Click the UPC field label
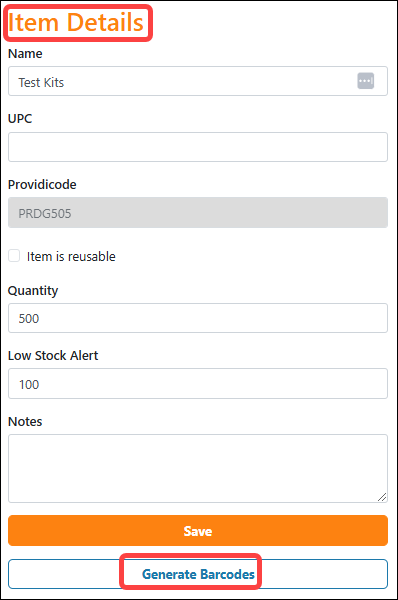The image size is (398, 600). coord(20,119)
